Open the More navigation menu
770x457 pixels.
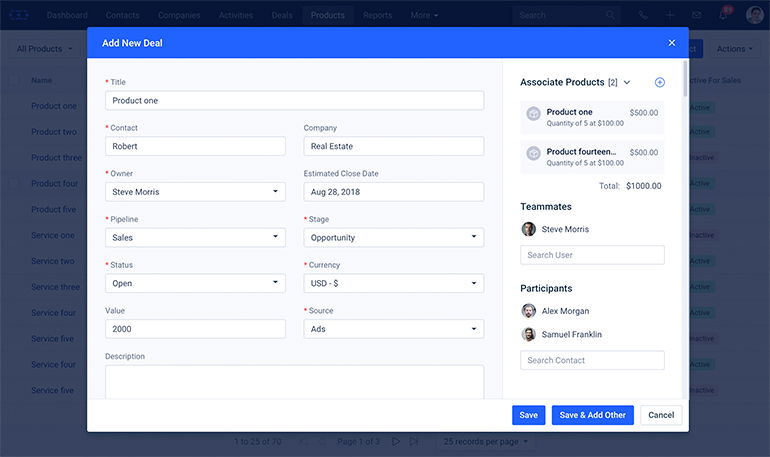click(424, 15)
